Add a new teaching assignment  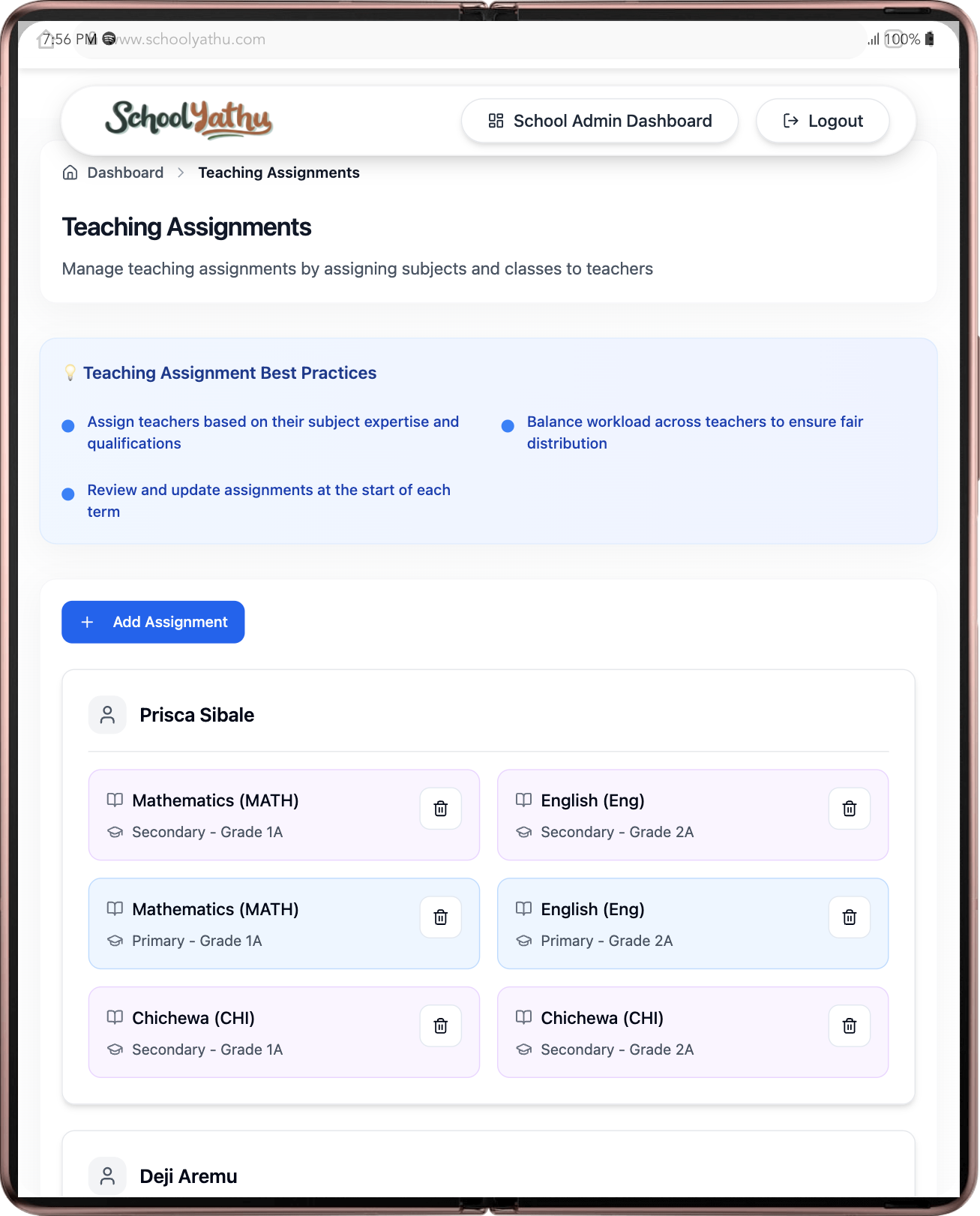point(153,622)
